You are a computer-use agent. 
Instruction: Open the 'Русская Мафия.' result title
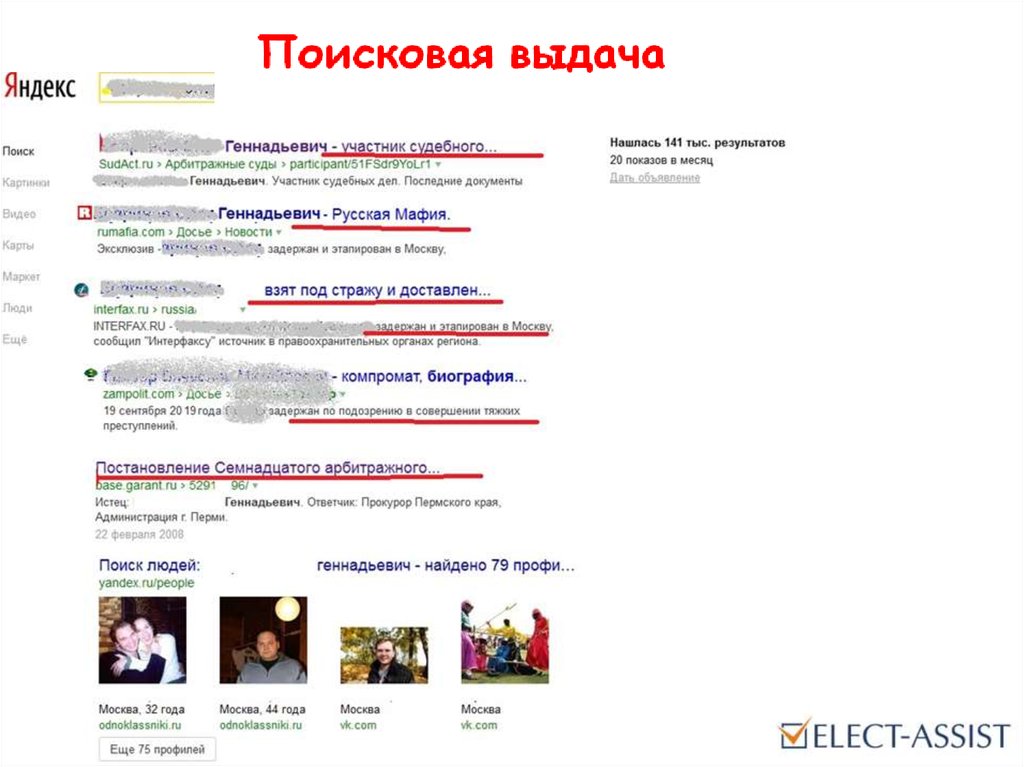[x=391, y=214]
